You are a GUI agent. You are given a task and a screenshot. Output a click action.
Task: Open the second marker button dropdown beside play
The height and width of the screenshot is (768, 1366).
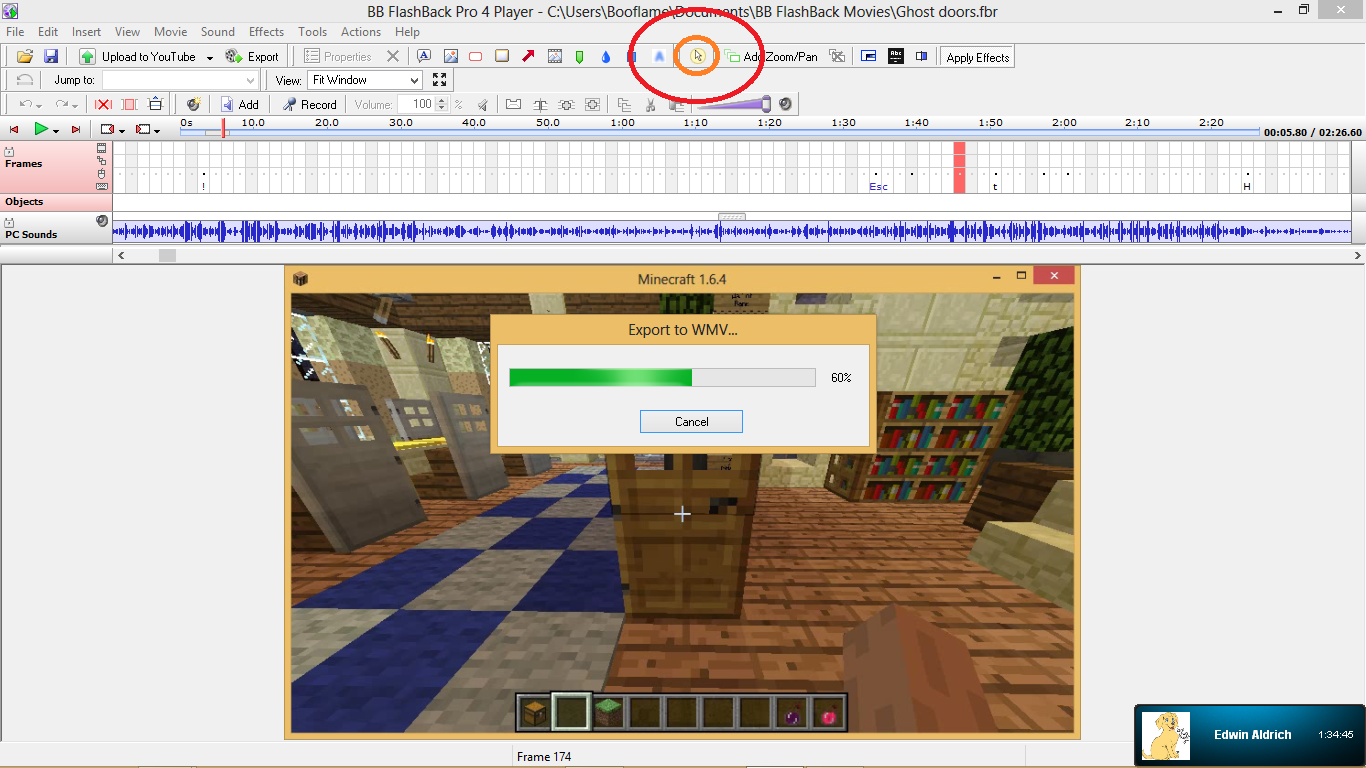click(x=158, y=130)
